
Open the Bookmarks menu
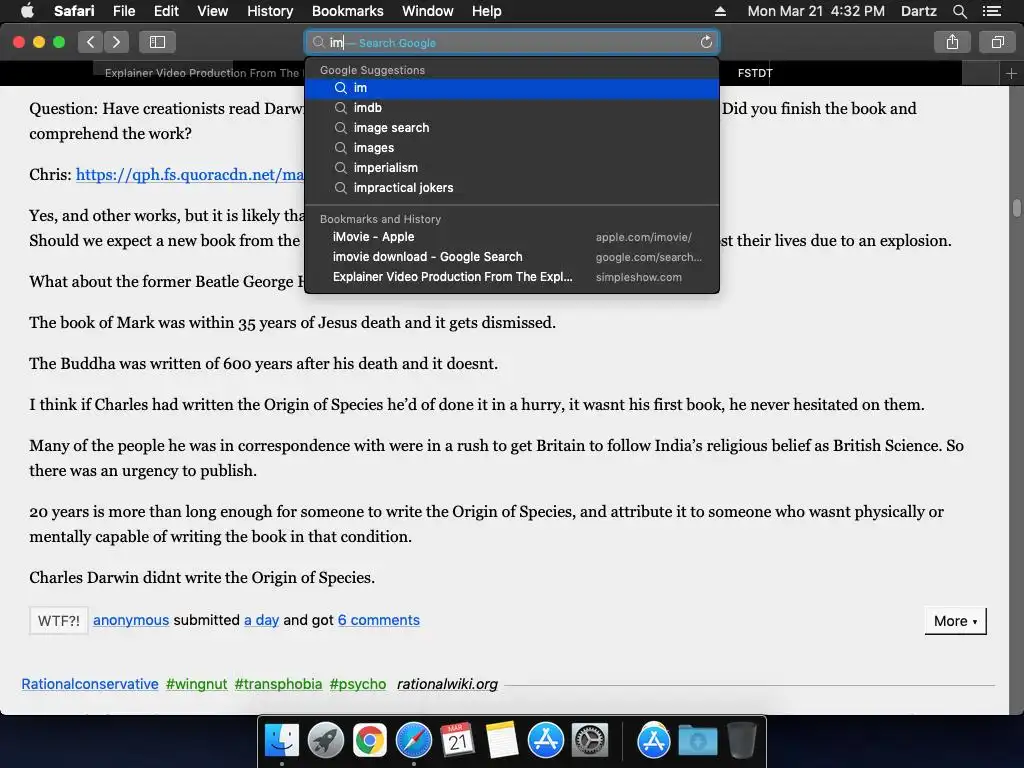coord(347,11)
